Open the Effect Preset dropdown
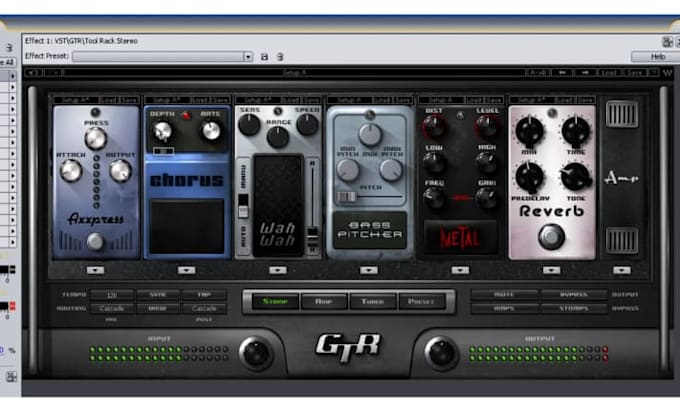The image size is (680, 411). coord(248,57)
